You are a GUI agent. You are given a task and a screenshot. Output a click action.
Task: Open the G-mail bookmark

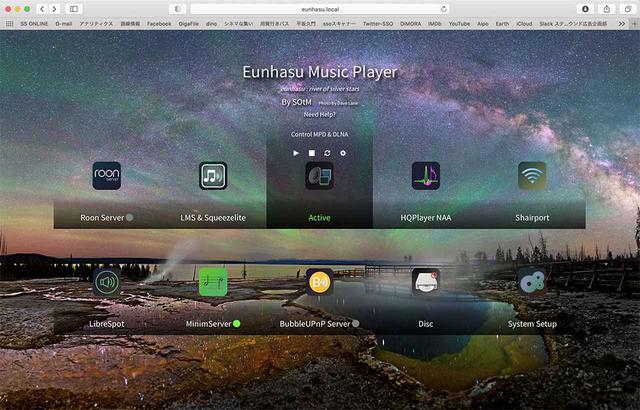64,24
